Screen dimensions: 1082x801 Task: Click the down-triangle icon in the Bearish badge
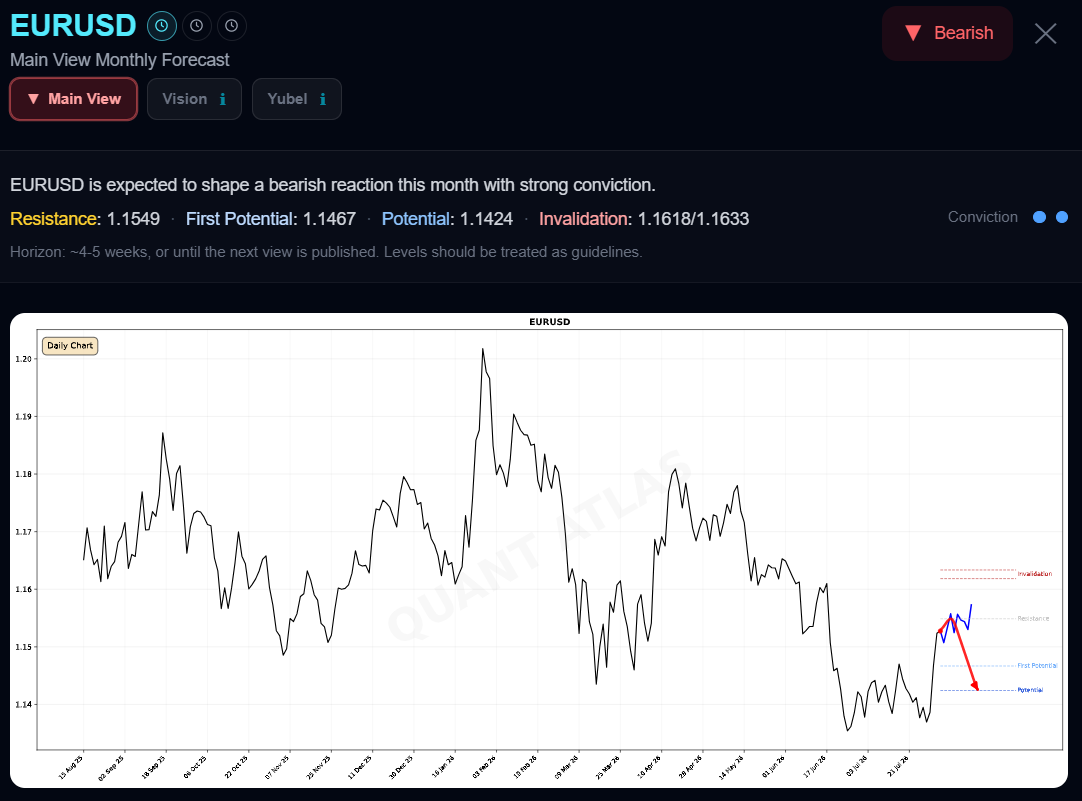913,33
